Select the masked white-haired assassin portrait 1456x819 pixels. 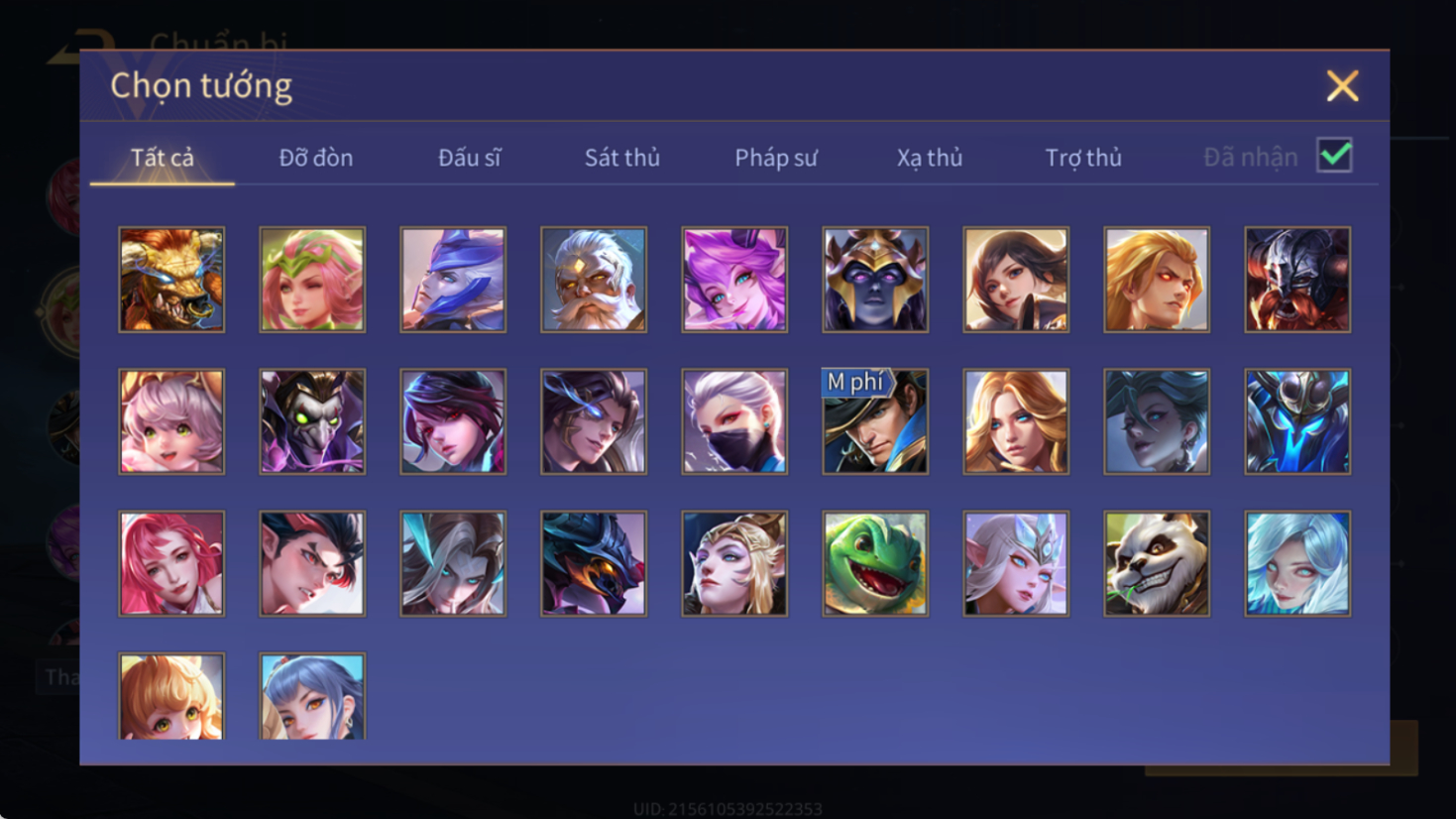[x=734, y=421]
